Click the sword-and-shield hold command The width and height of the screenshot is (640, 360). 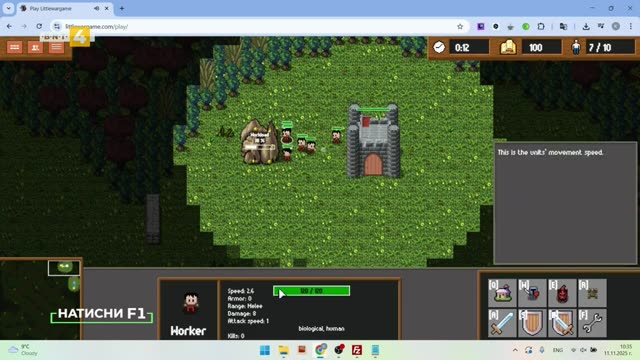[x=562, y=323]
